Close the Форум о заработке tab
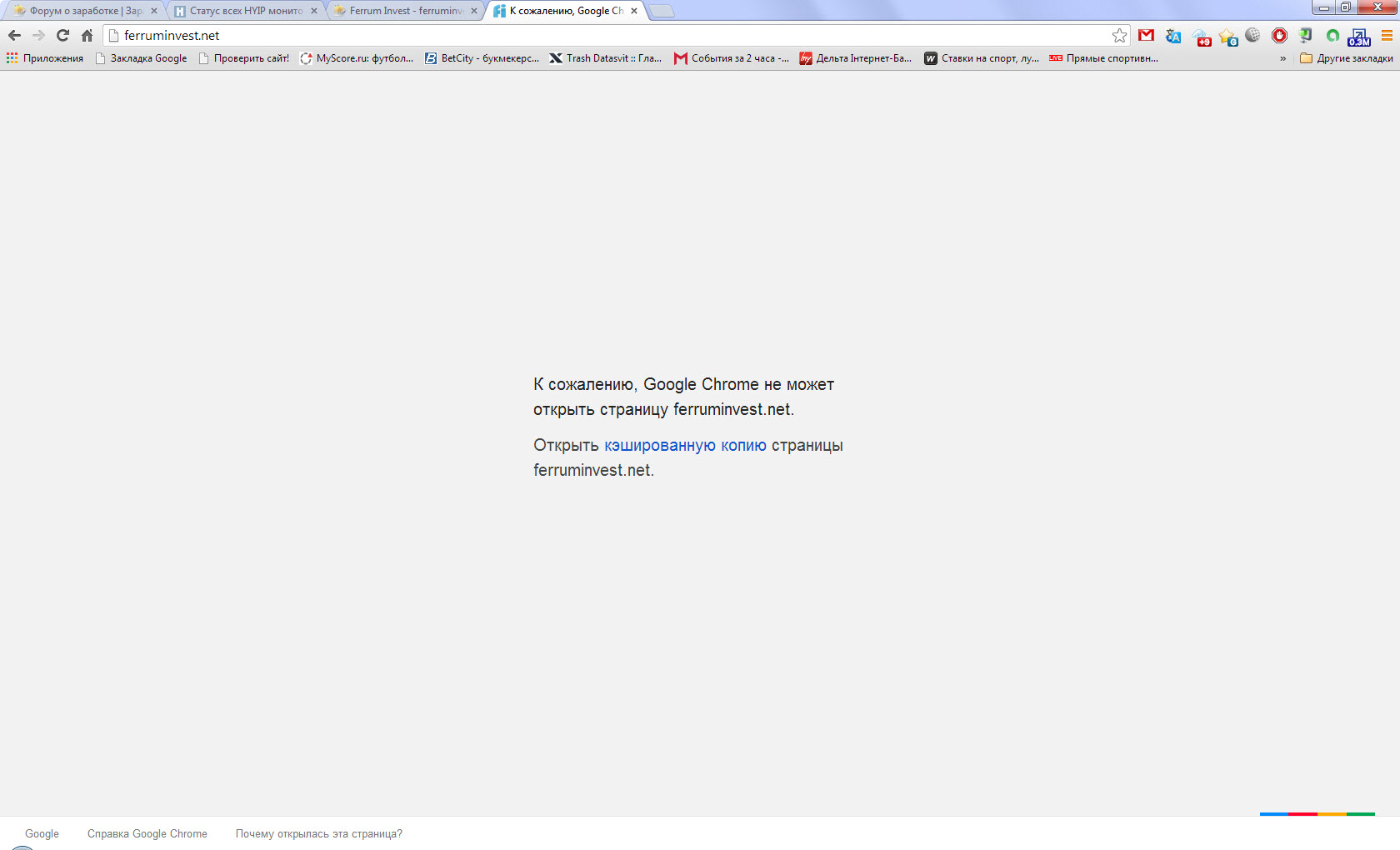 coord(154,11)
